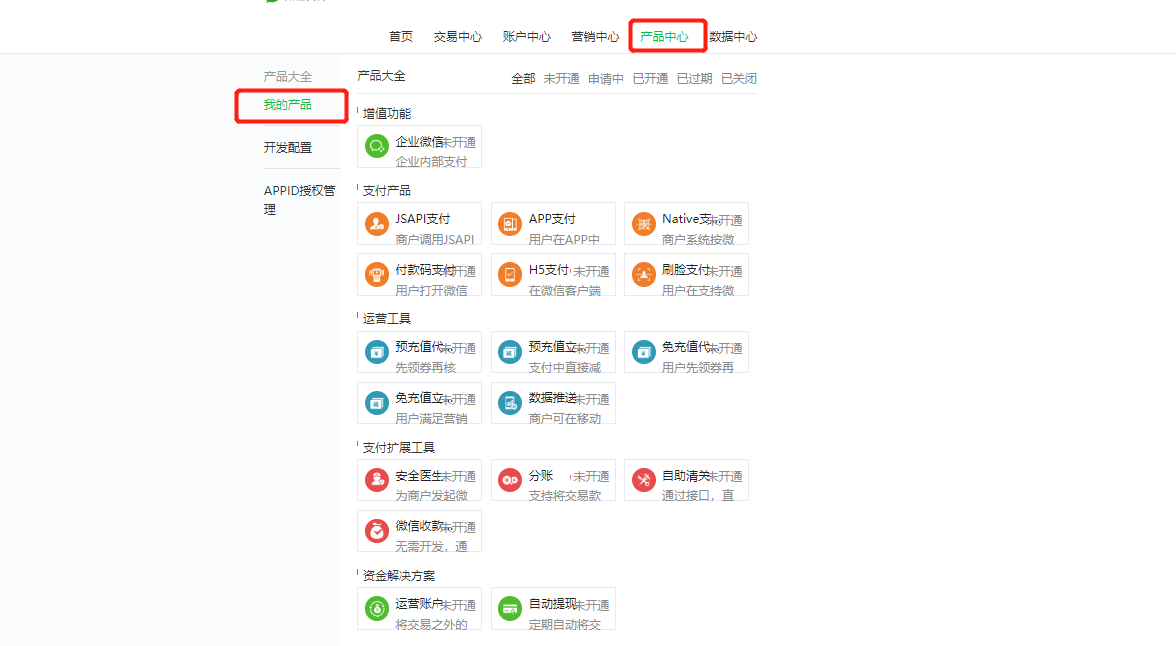1176x646 pixels.
Task: Click the 自动提现 green icon
Action: pyautogui.click(x=510, y=608)
